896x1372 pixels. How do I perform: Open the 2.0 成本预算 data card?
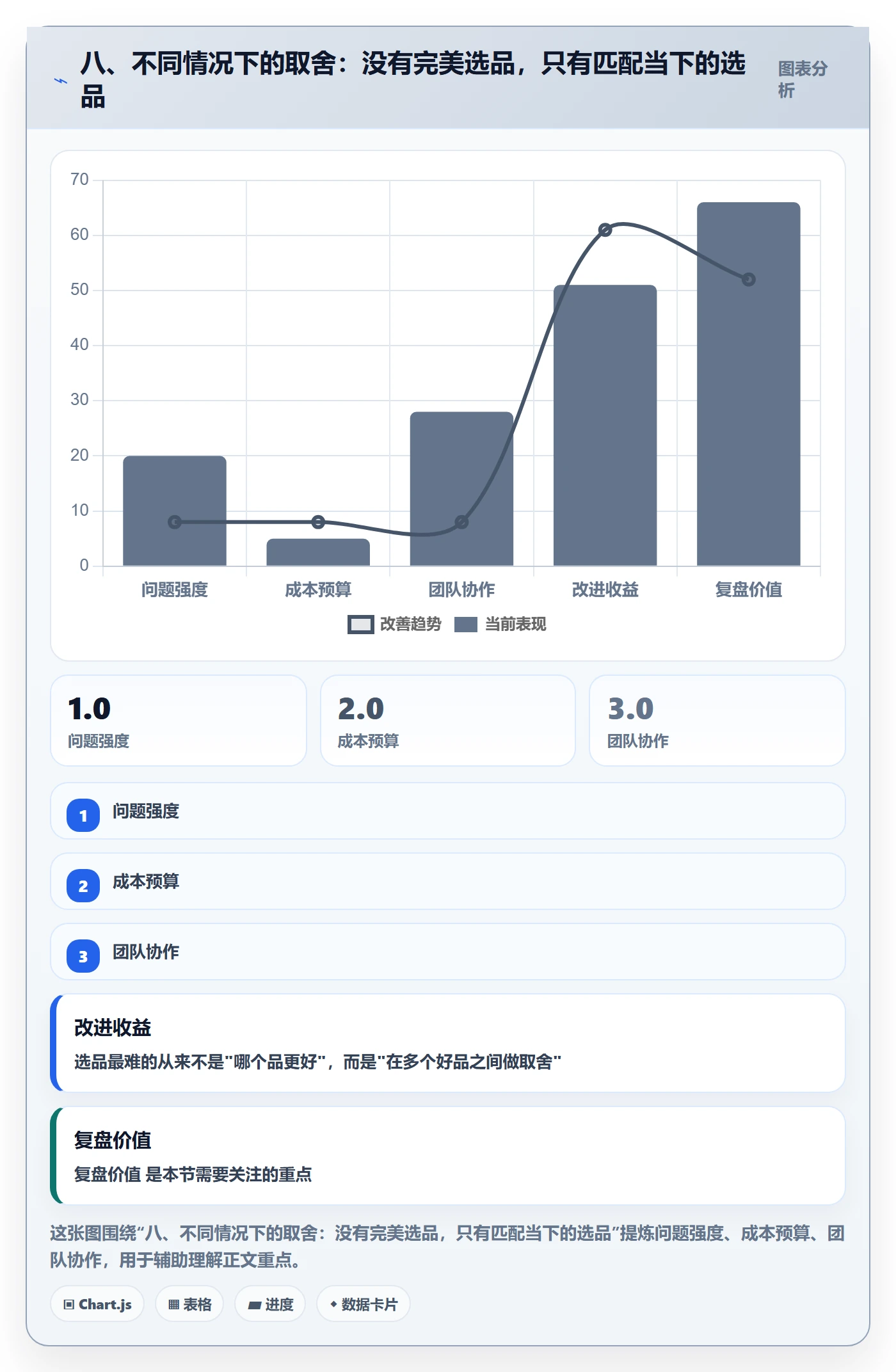click(448, 721)
